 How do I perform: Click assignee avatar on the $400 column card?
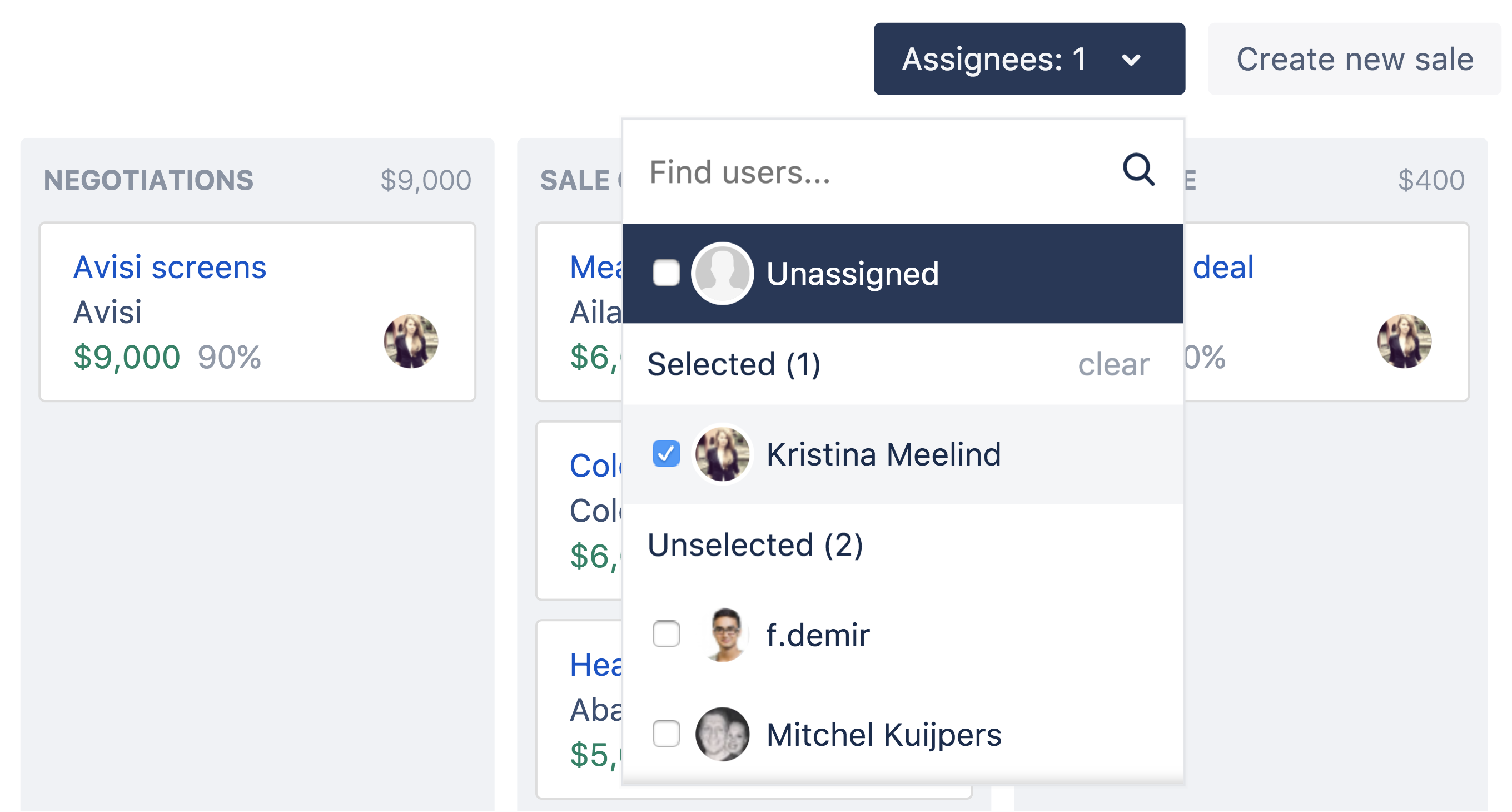[x=1404, y=340]
